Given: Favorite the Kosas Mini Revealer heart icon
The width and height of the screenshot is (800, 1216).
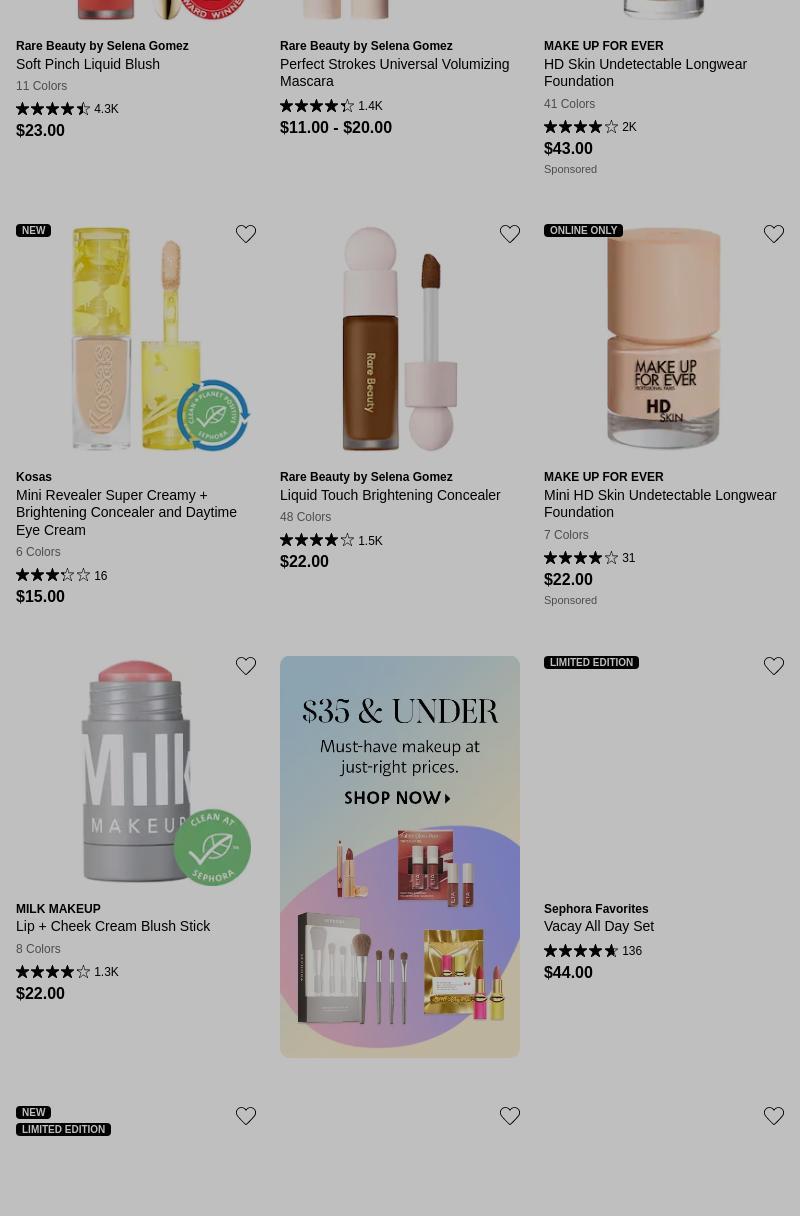Looking at the screenshot, I should [x=246, y=234].
